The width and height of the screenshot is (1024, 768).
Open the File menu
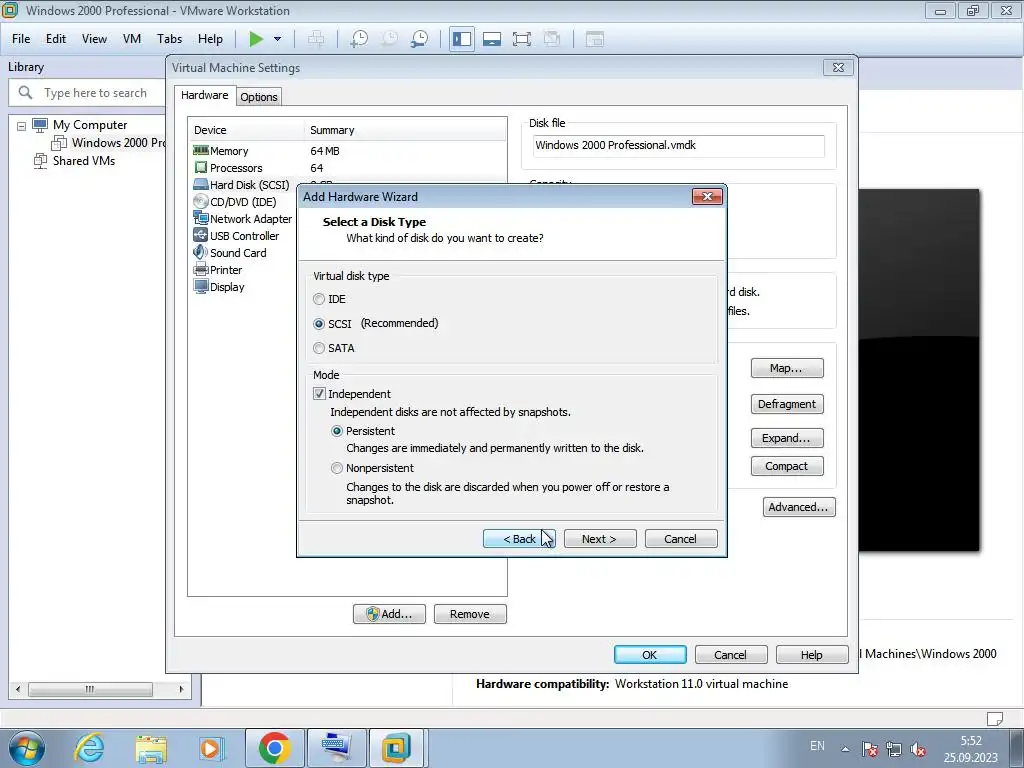point(21,39)
